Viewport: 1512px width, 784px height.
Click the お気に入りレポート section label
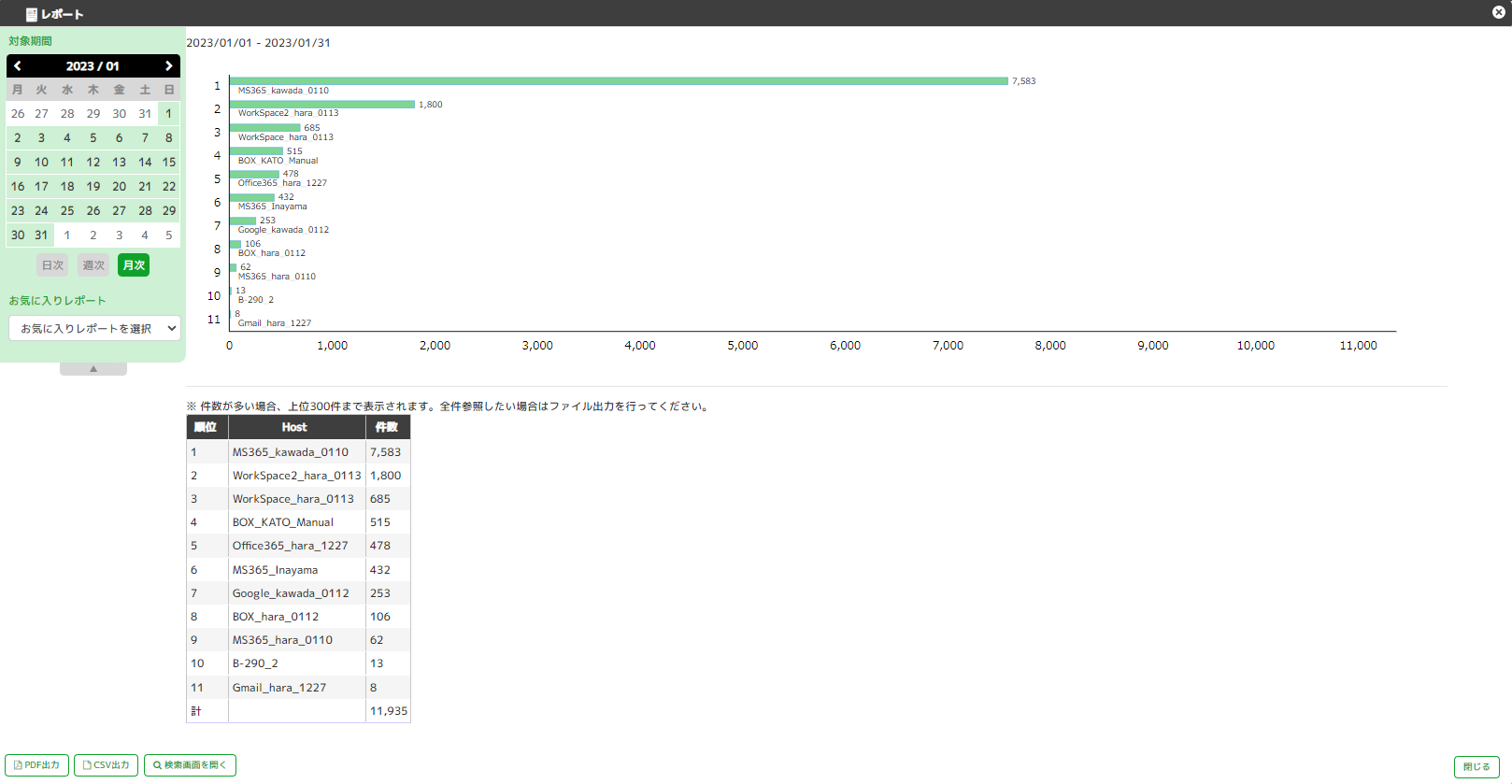coord(58,301)
